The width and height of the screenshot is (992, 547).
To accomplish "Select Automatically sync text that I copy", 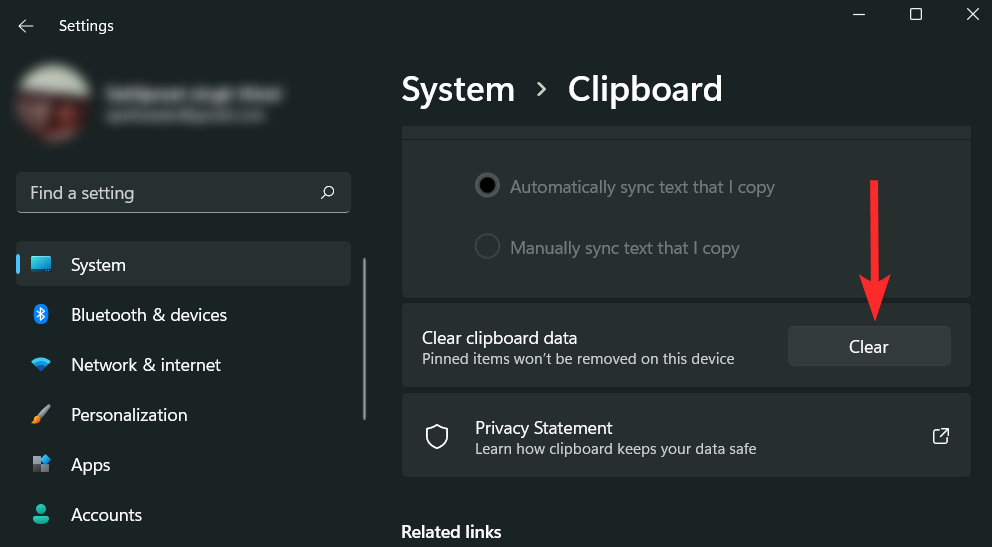I will pyautogui.click(x=487, y=187).
